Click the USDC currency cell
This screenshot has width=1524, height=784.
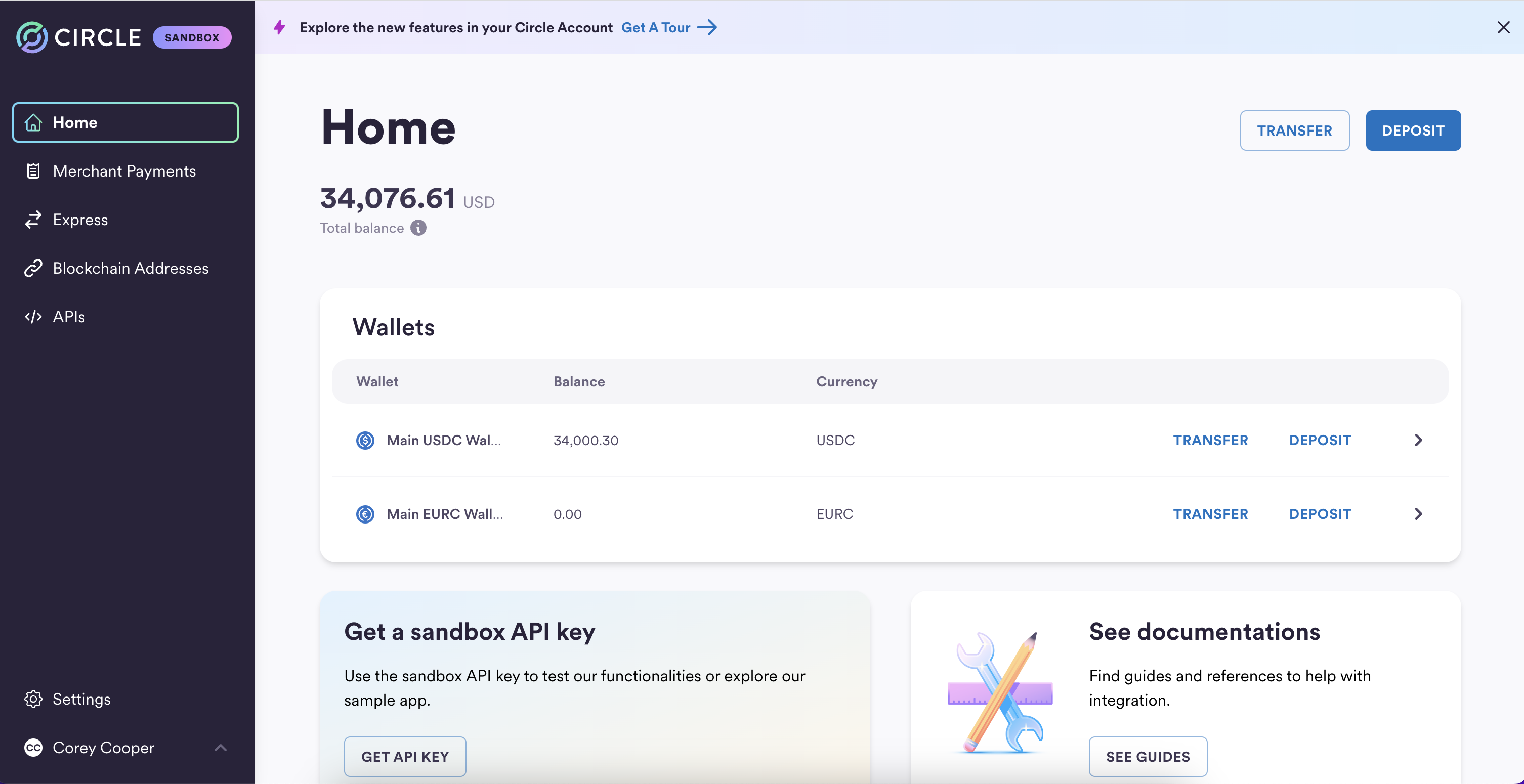(x=835, y=440)
